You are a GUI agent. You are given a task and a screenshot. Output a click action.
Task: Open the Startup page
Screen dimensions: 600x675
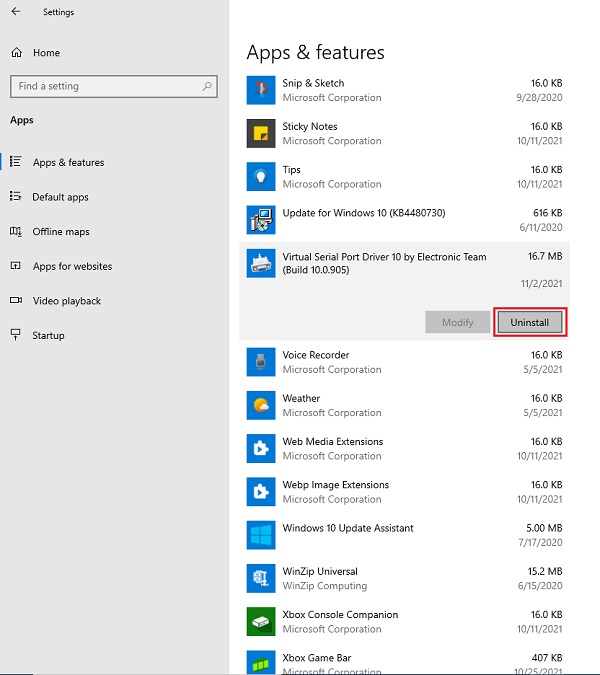[48, 335]
